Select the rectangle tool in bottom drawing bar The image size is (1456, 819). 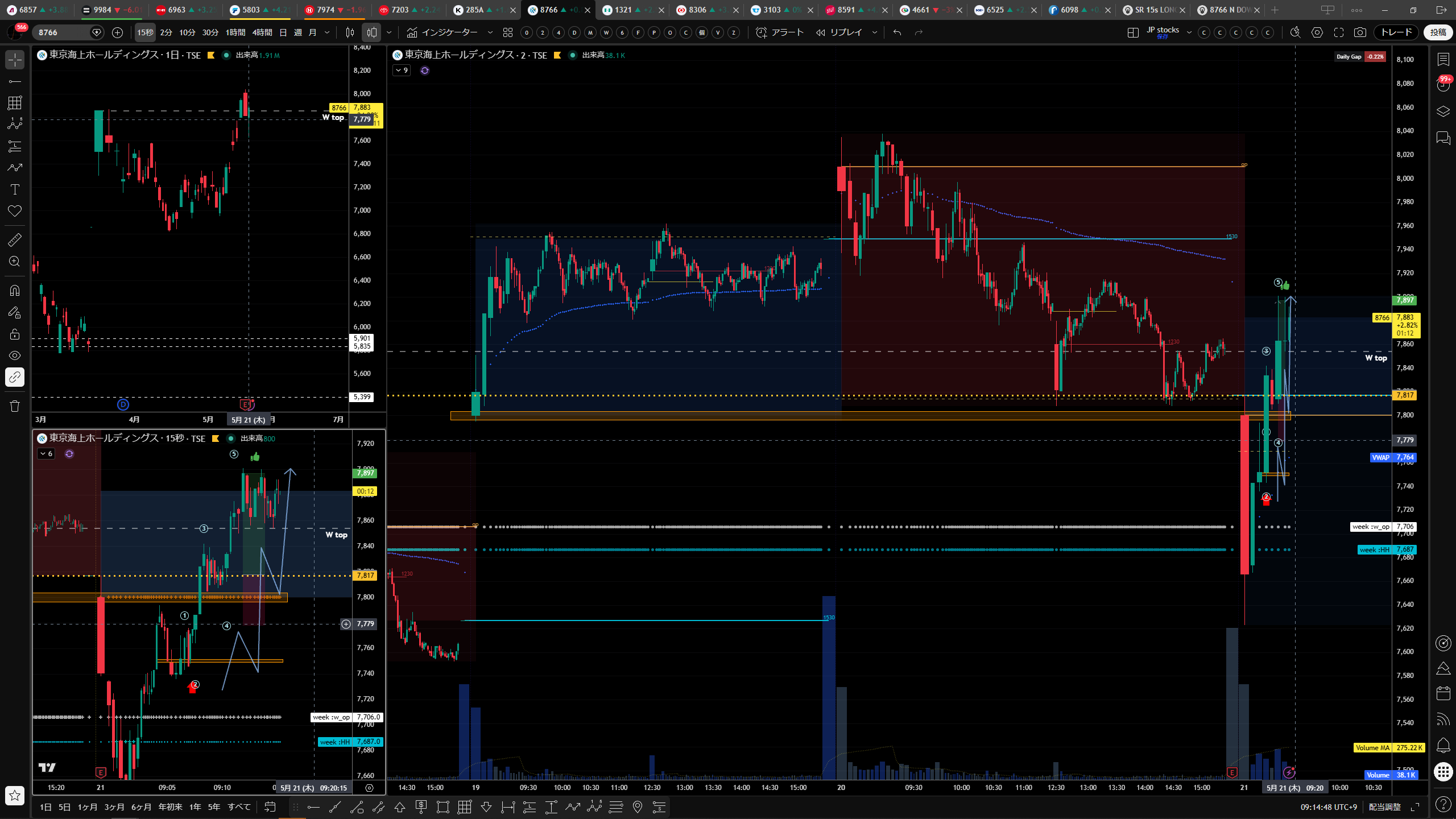coord(443,806)
